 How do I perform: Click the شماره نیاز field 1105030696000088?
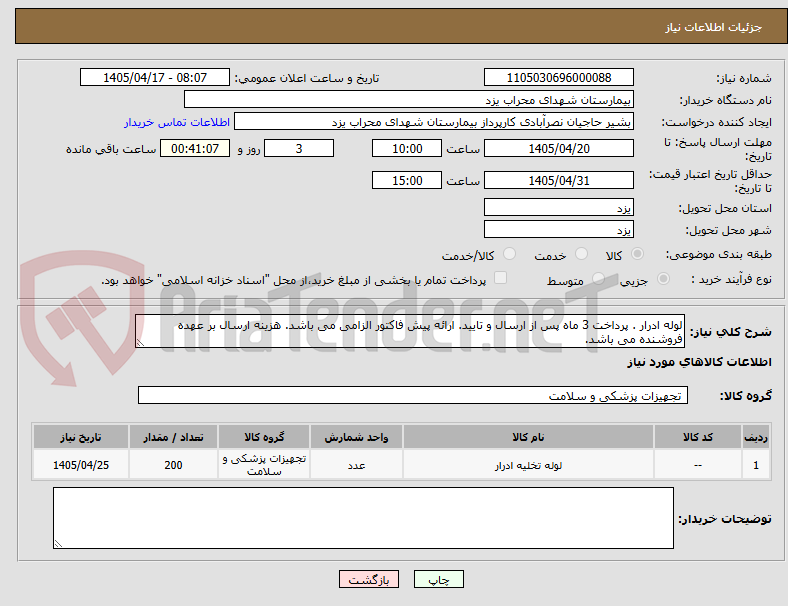(x=559, y=78)
